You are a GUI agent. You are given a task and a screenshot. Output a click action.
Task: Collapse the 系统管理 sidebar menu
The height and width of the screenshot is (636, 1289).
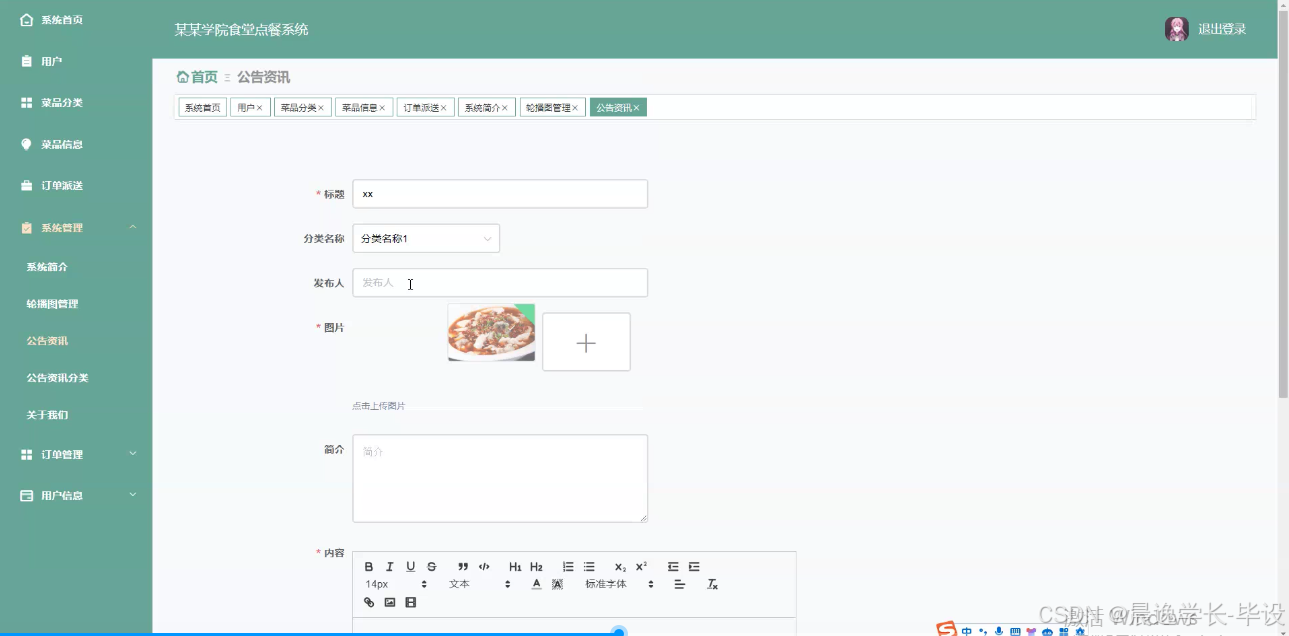point(76,228)
